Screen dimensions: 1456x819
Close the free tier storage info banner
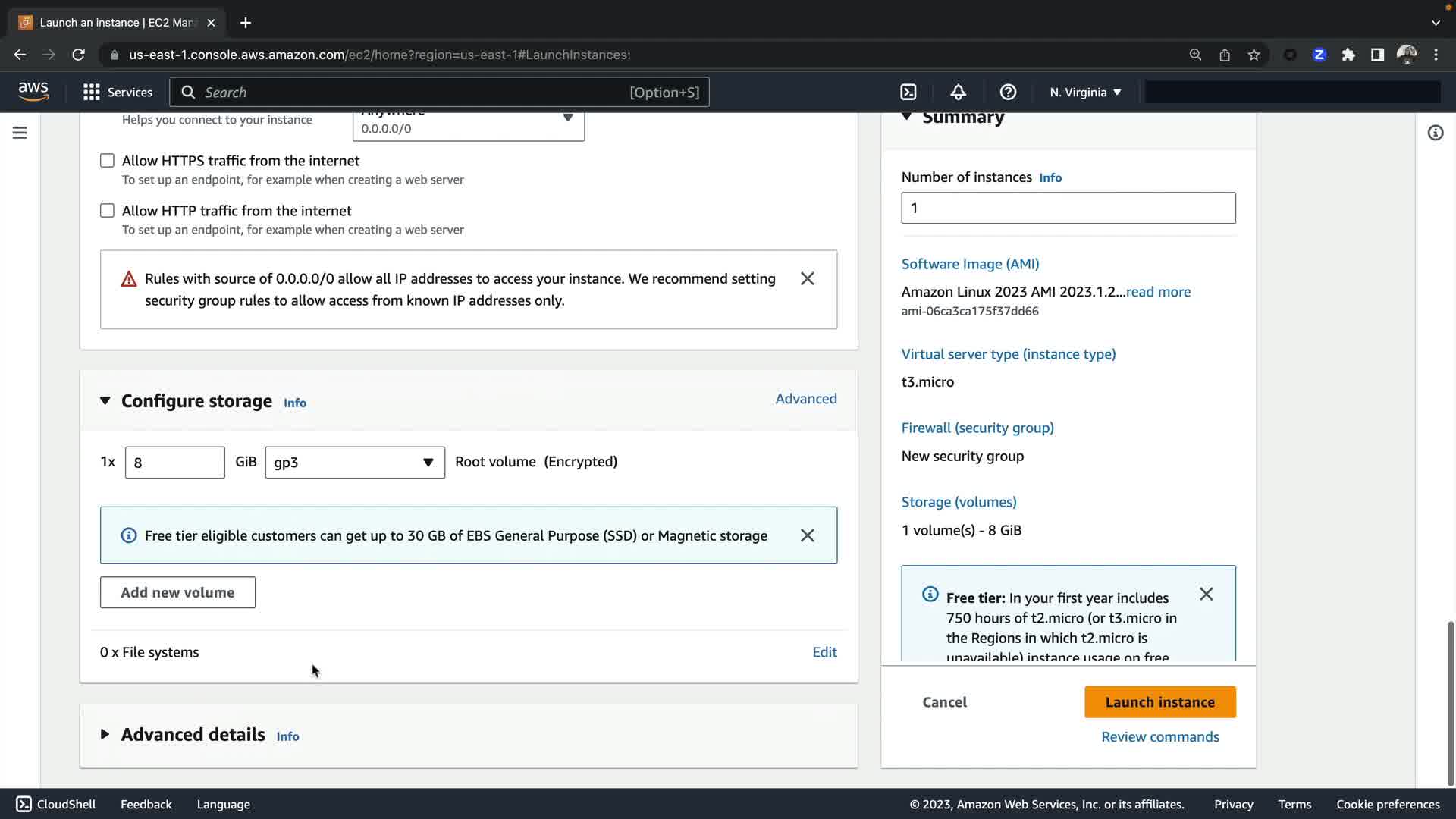pyautogui.click(x=807, y=535)
